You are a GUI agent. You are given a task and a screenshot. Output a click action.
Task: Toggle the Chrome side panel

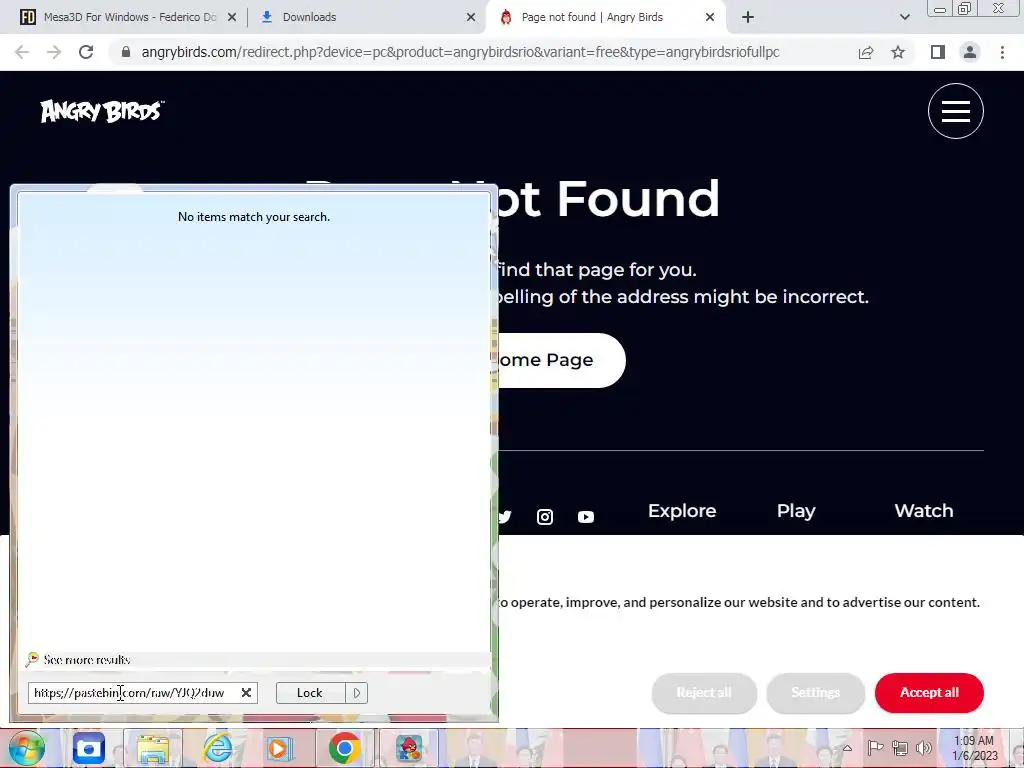pyautogui.click(x=938, y=52)
